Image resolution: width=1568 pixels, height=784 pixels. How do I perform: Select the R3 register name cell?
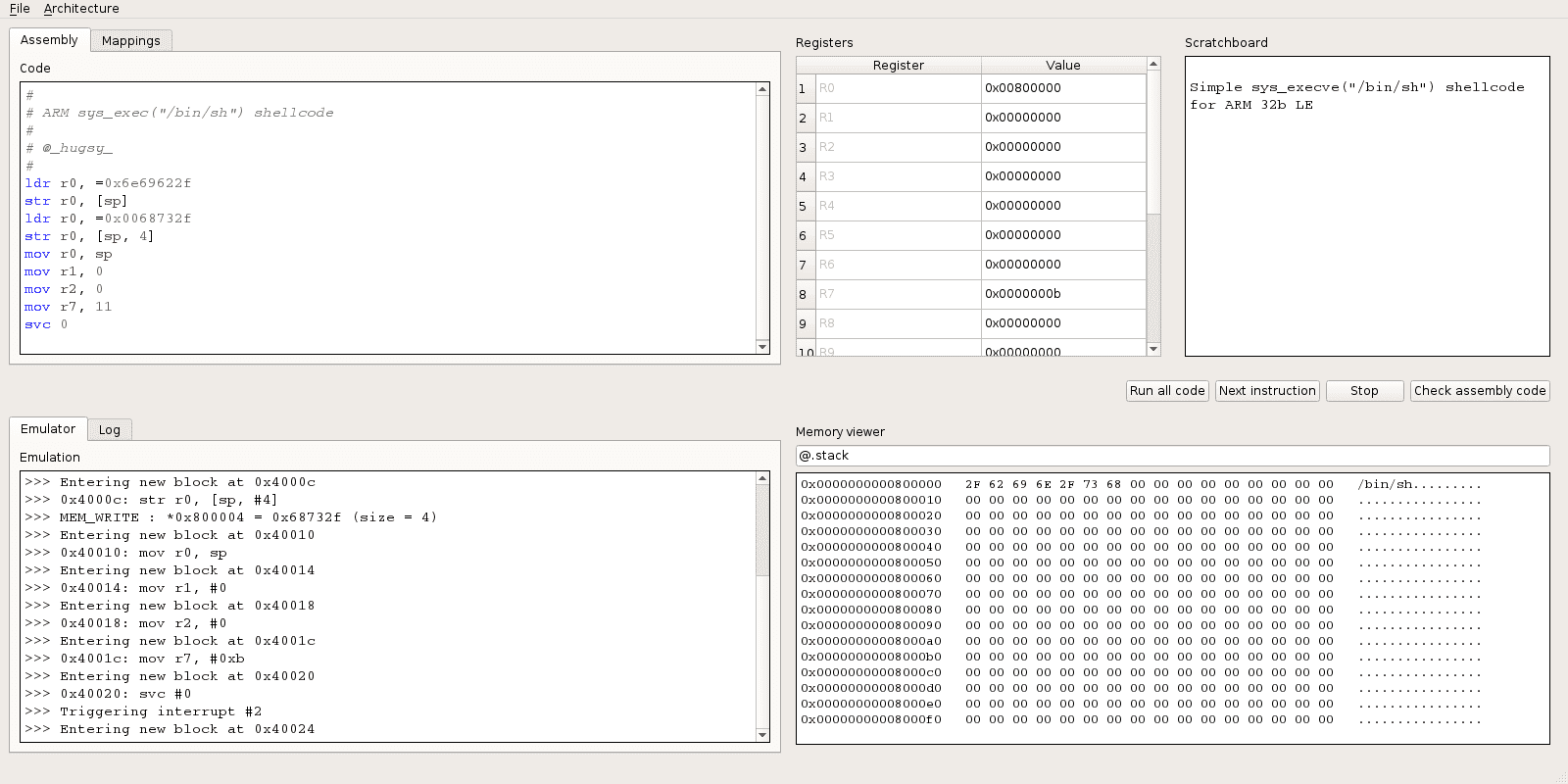[x=898, y=176]
